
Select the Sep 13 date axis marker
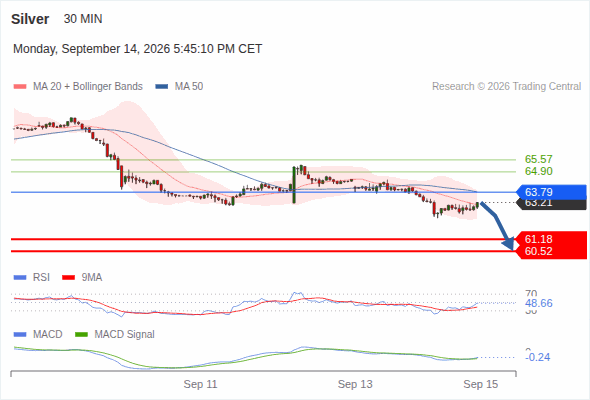tap(355, 384)
